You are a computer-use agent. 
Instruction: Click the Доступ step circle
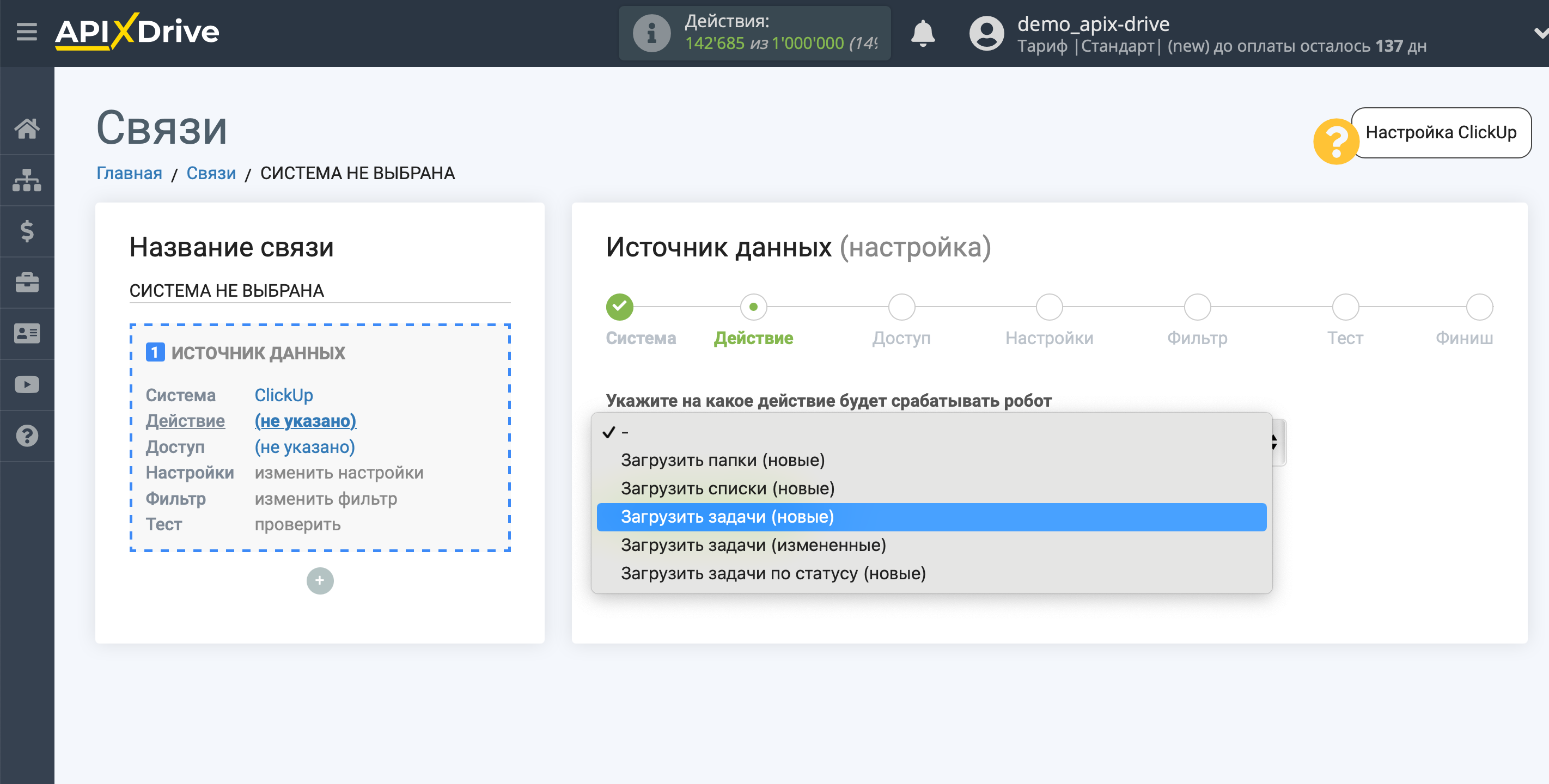pos(901,307)
